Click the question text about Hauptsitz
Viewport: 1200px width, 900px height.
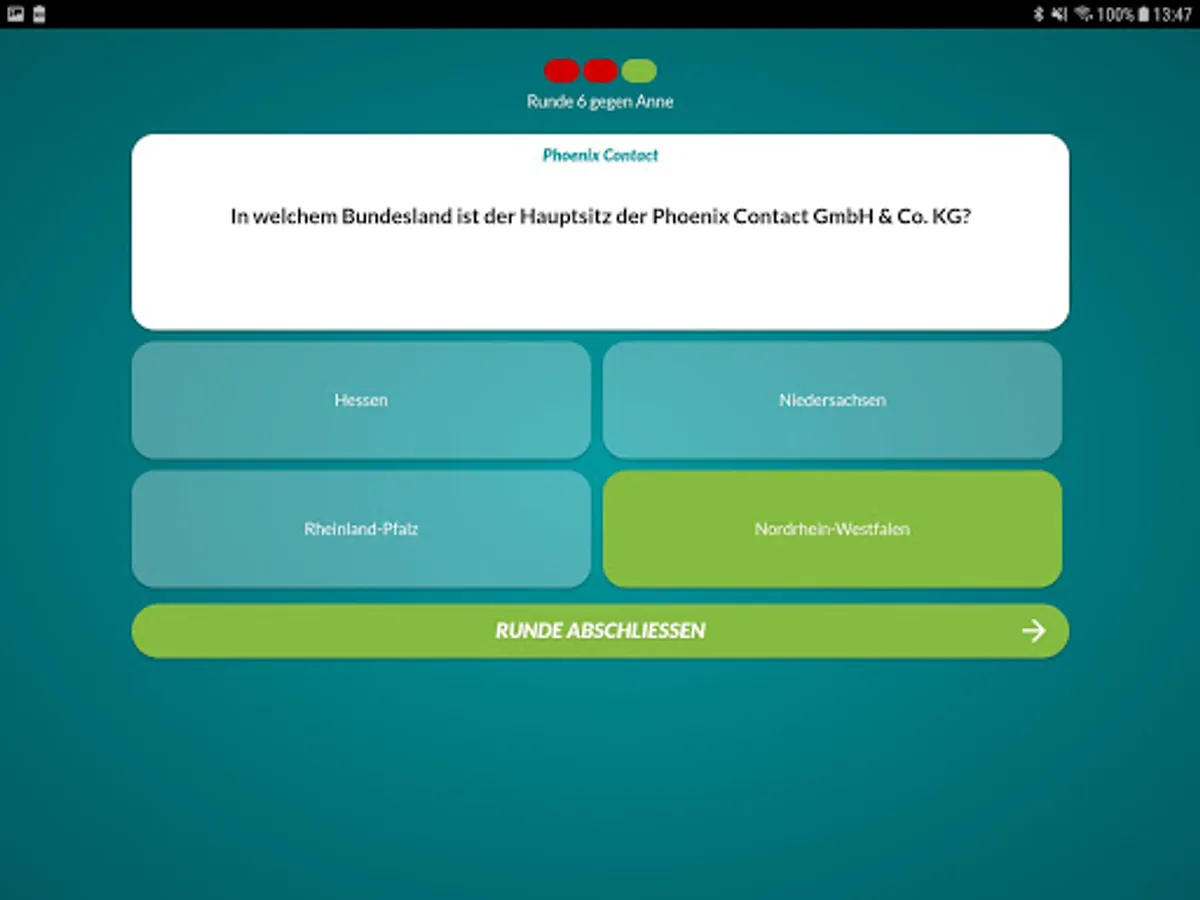tap(600, 216)
